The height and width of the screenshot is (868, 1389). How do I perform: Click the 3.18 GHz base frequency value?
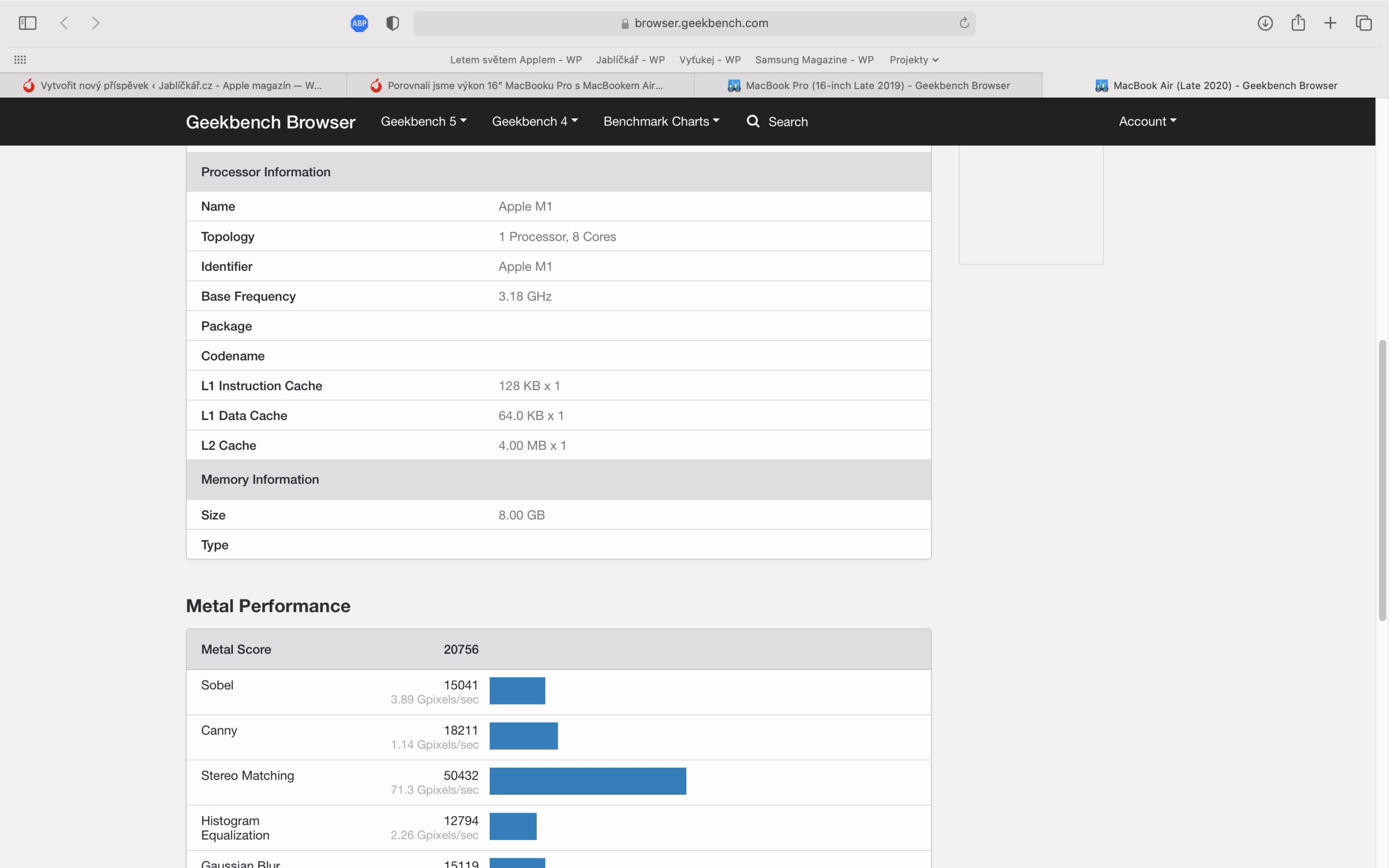click(525, 296)
